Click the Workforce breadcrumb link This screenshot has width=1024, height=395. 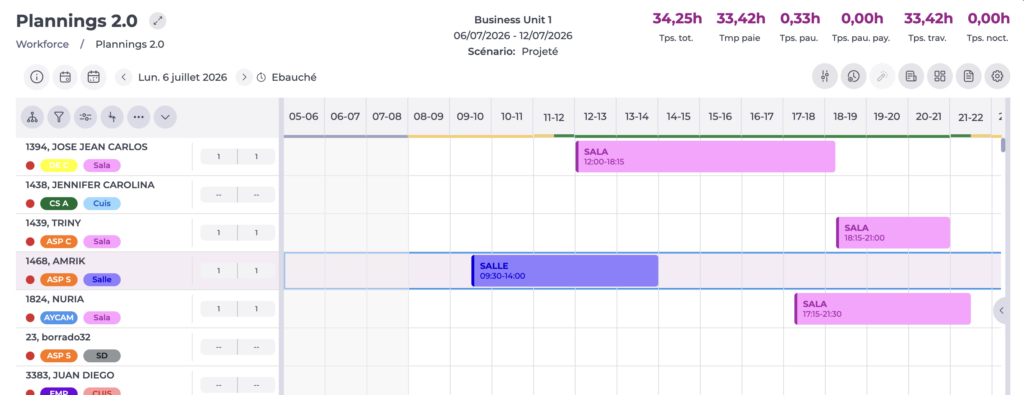click(42, 44)
